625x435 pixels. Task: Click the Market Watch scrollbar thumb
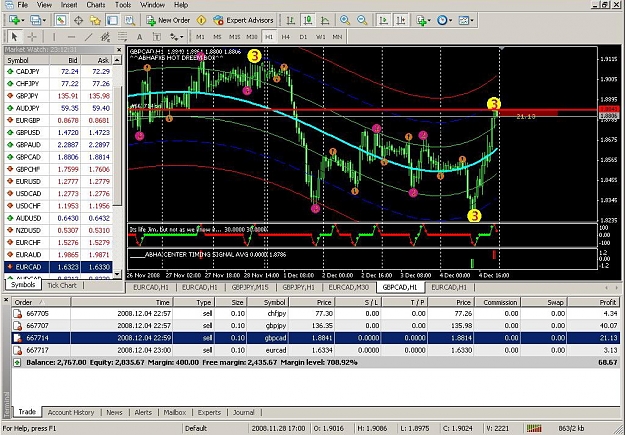coord(117,146)
